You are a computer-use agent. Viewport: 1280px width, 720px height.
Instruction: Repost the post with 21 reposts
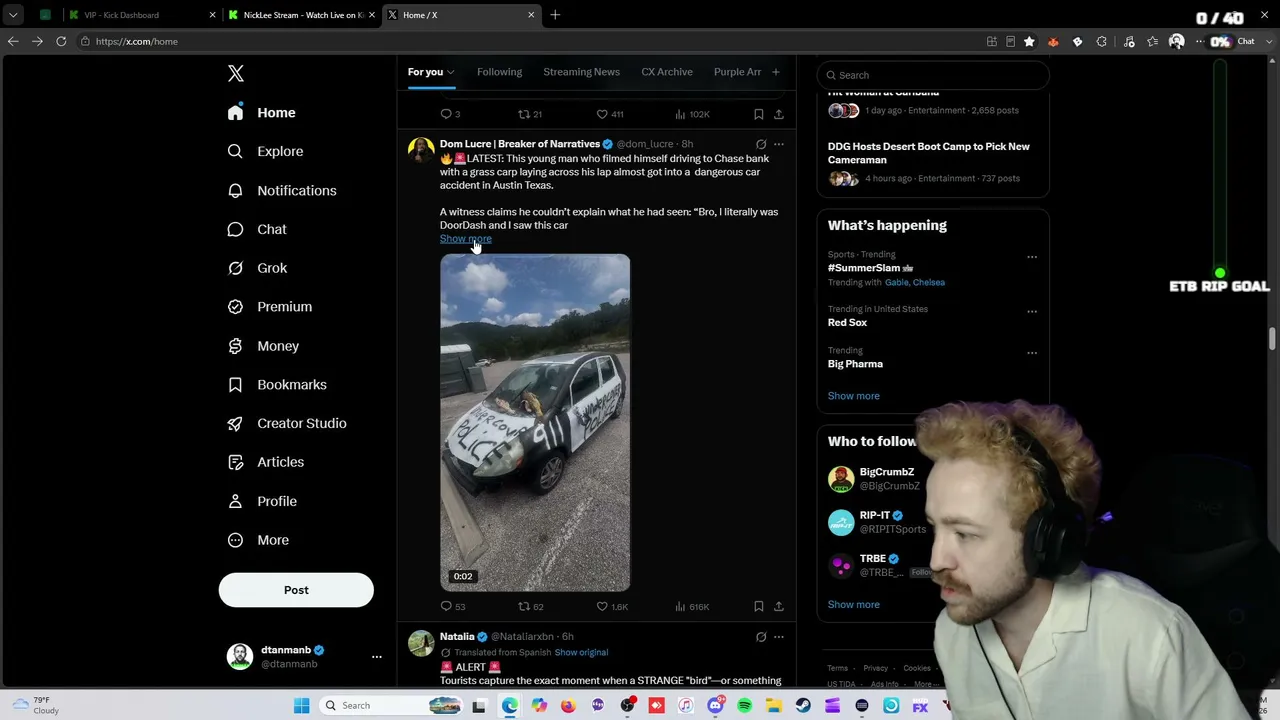pyautogui.click(x=530, y=114)
